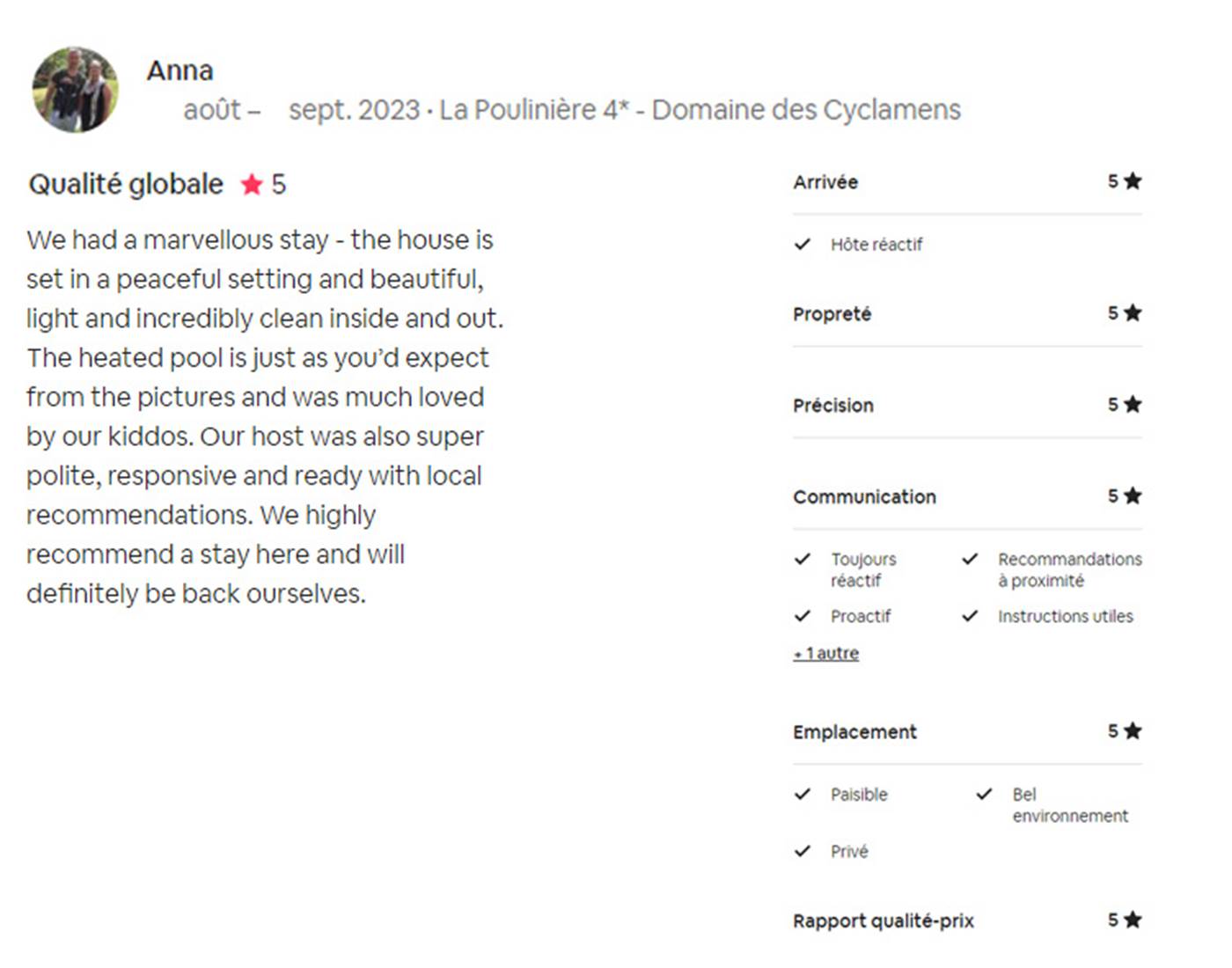Click the red overall quality star

[x=252, y=184]
